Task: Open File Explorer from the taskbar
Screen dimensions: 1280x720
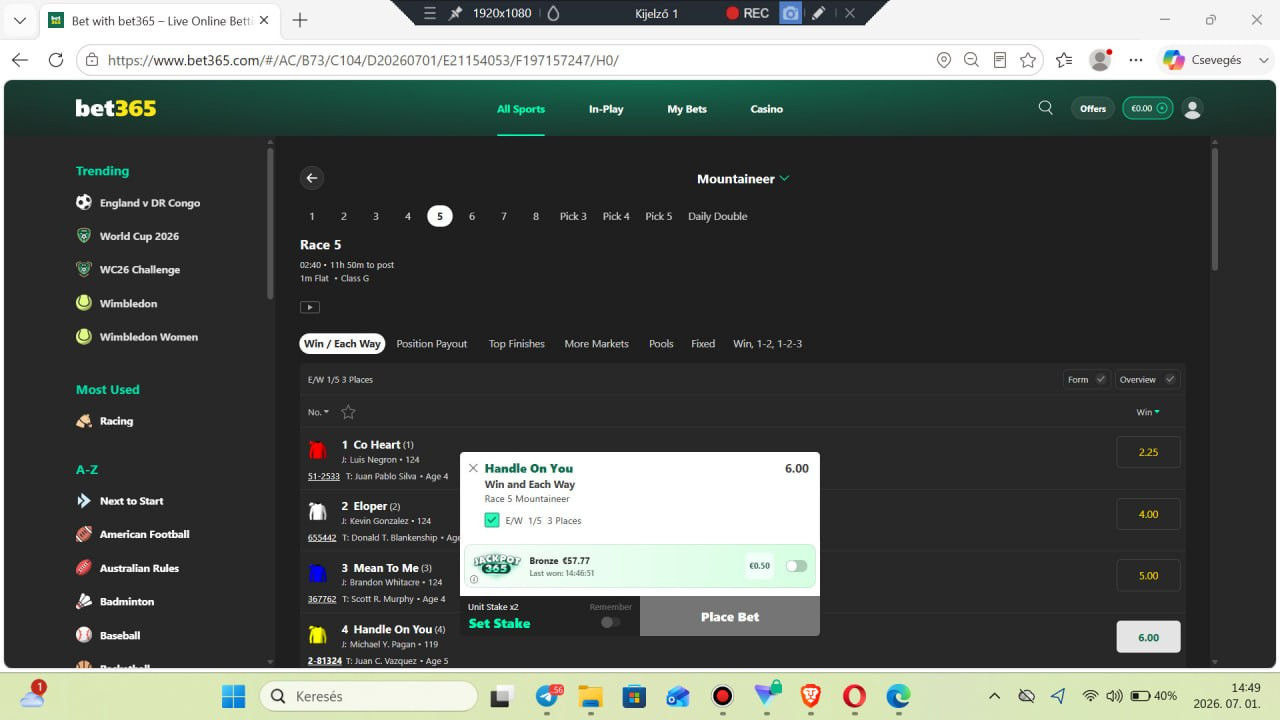Action: (x=590, y=696)
